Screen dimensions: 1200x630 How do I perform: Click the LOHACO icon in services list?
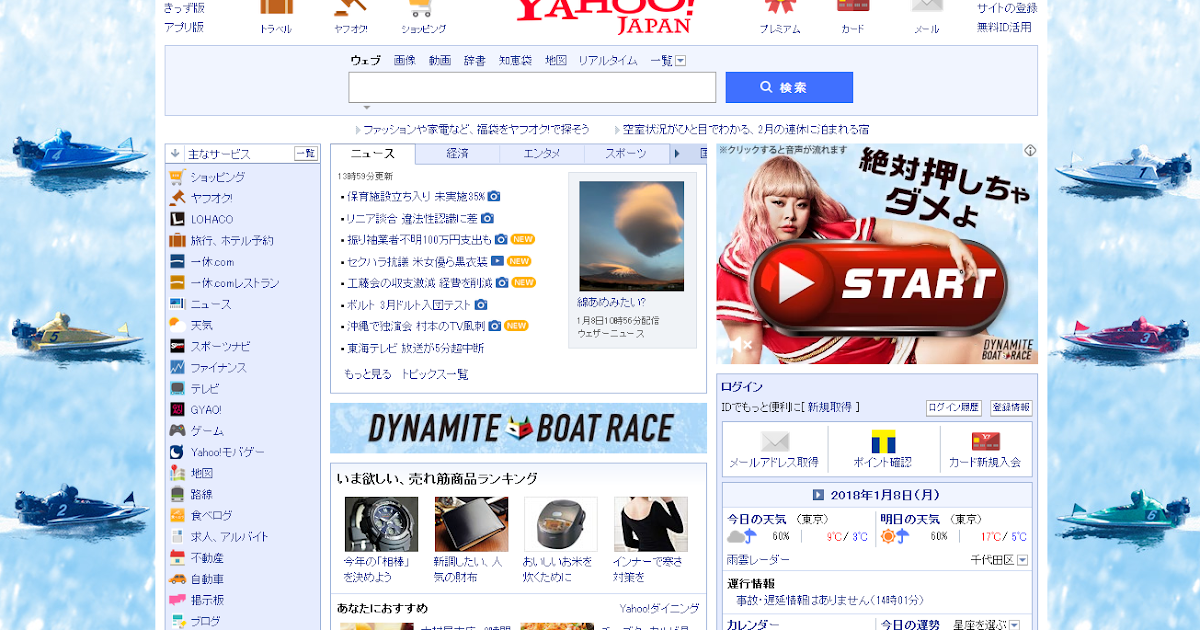pos(176,219)
